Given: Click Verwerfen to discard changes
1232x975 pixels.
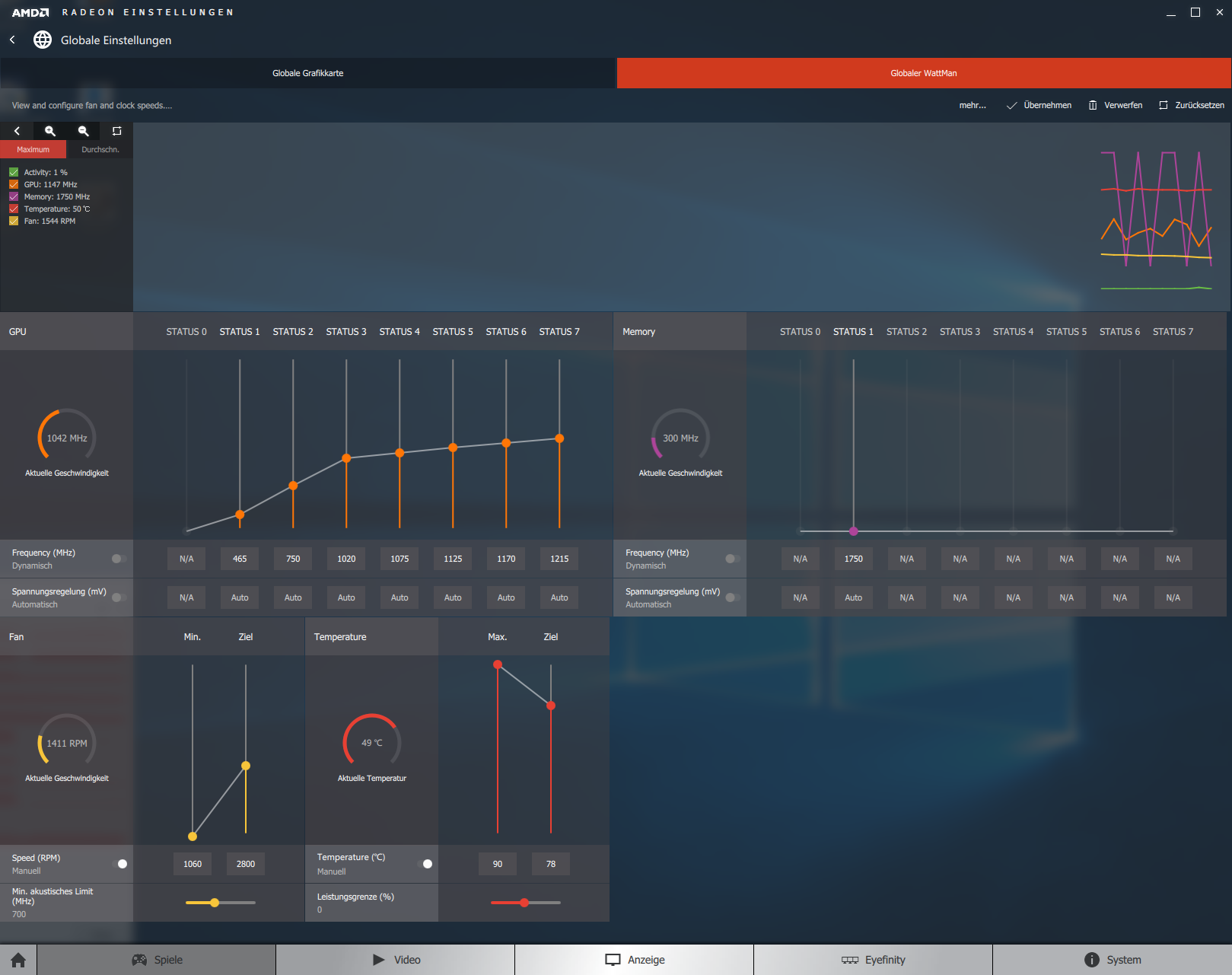Looking at the screenshot, I should 1116,105.
